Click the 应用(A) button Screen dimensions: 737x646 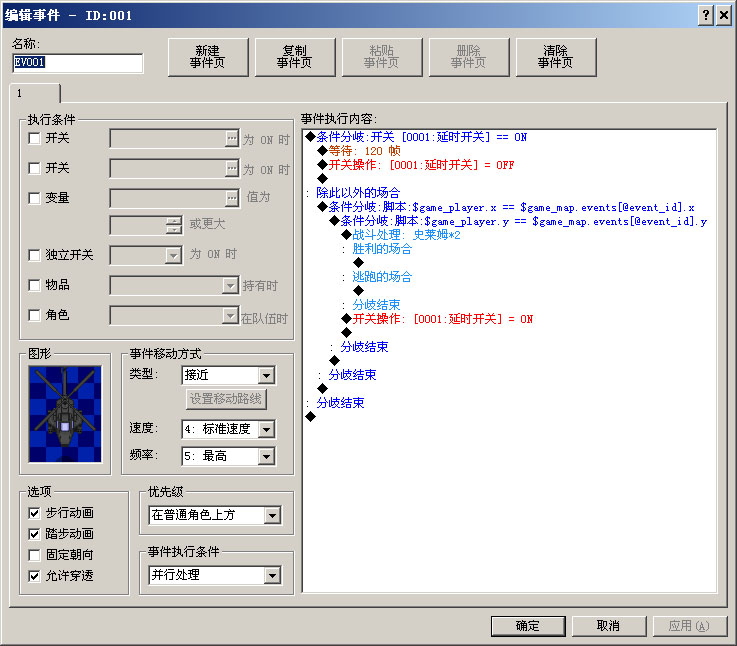click(690, 626)
